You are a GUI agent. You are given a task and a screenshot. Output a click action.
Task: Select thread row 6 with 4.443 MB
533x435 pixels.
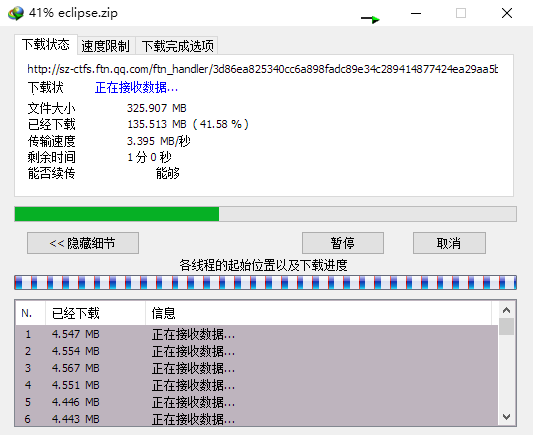tap(257, 419)
